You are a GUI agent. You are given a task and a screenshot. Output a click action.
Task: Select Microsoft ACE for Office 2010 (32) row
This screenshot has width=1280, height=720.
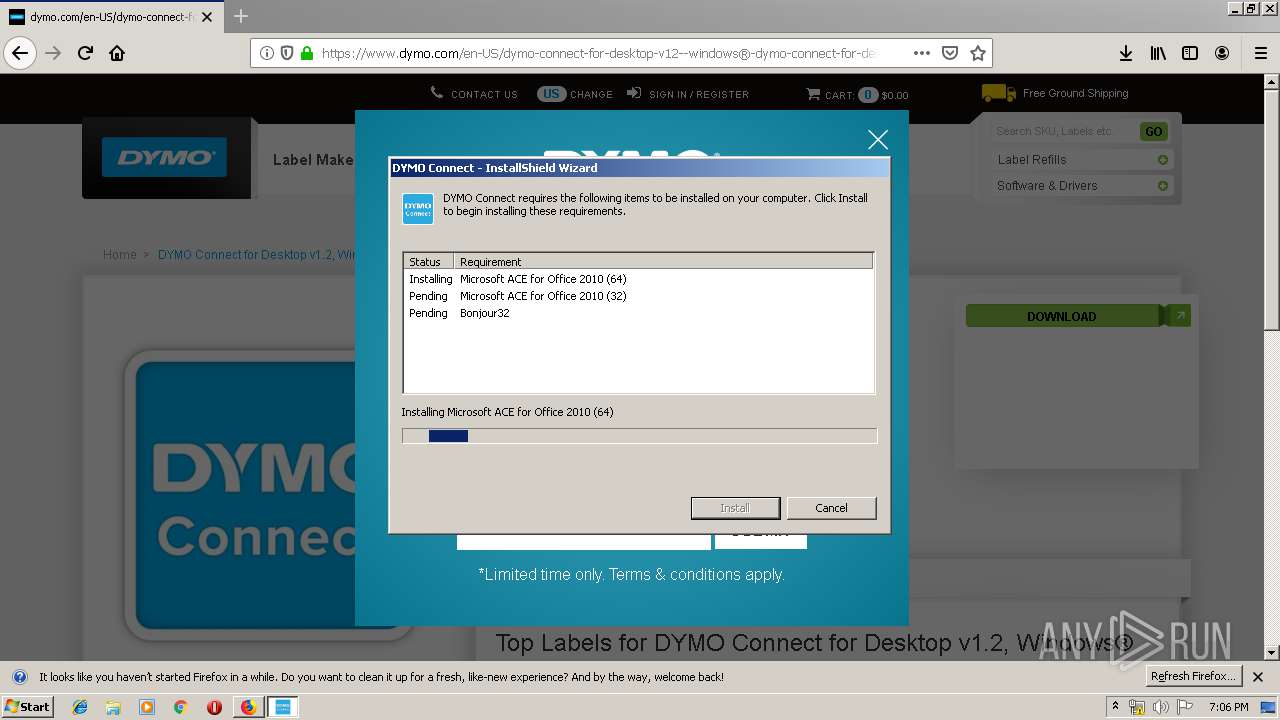[x=638, y=296]
